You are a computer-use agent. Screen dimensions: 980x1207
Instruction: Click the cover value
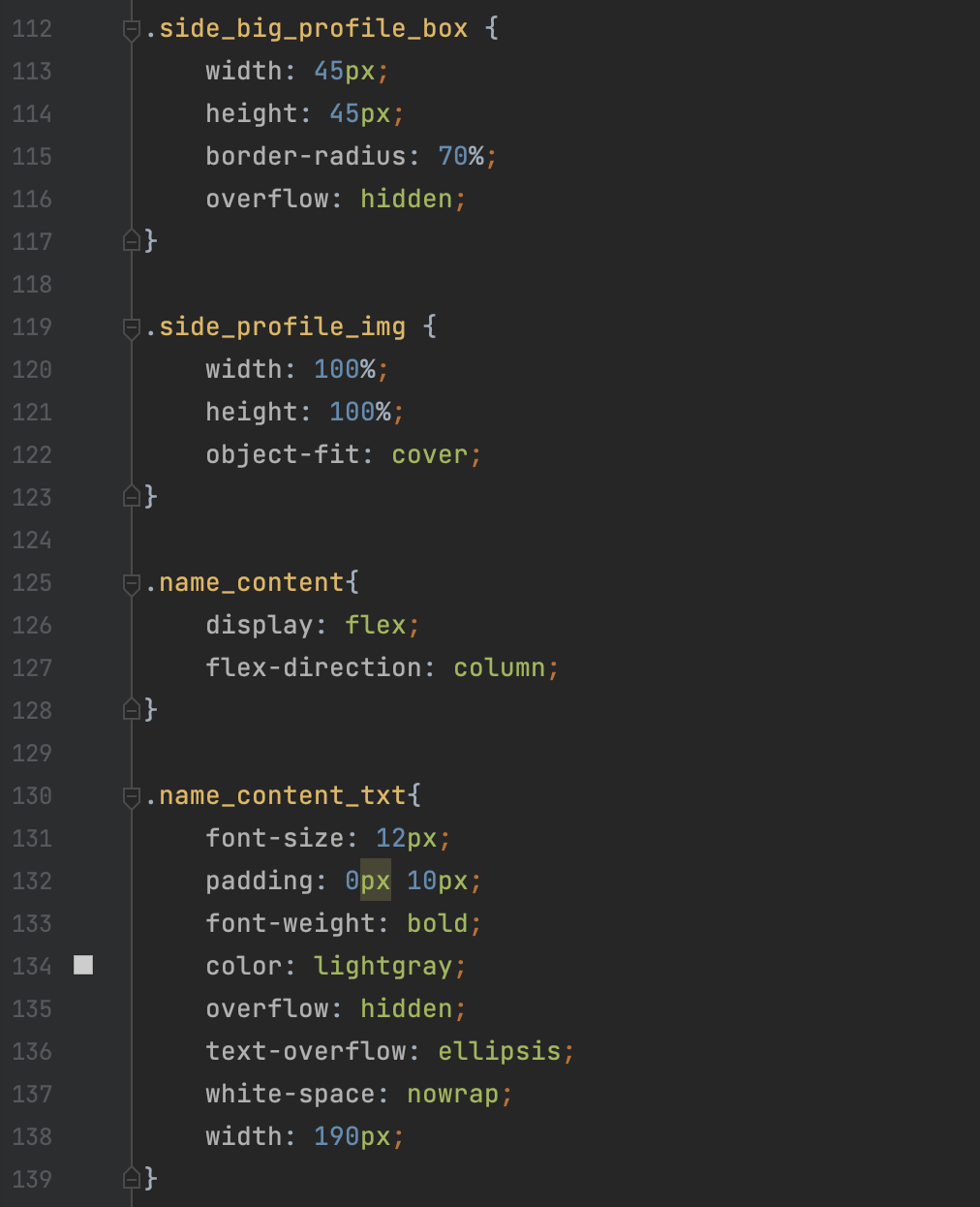[x=430, y=454]
